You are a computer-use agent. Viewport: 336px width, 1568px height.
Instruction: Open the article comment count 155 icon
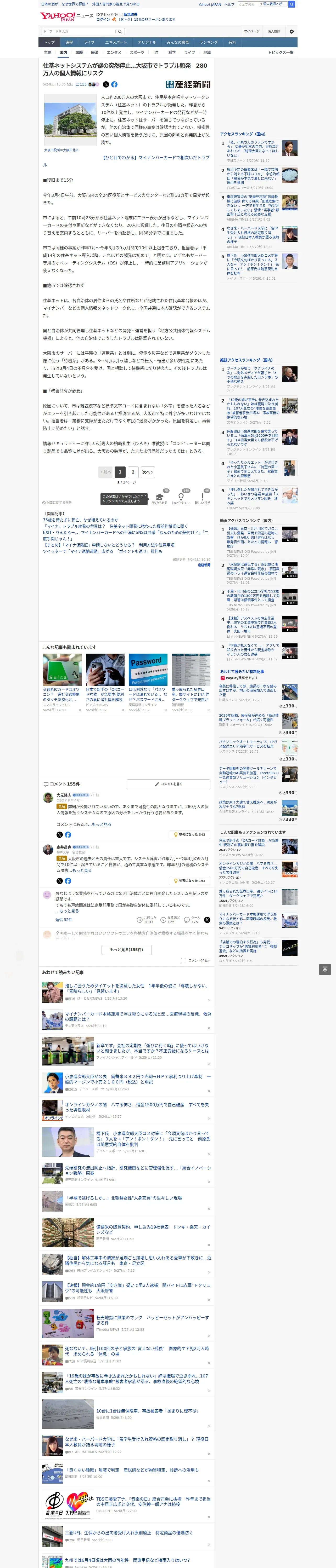pos(81,85)
